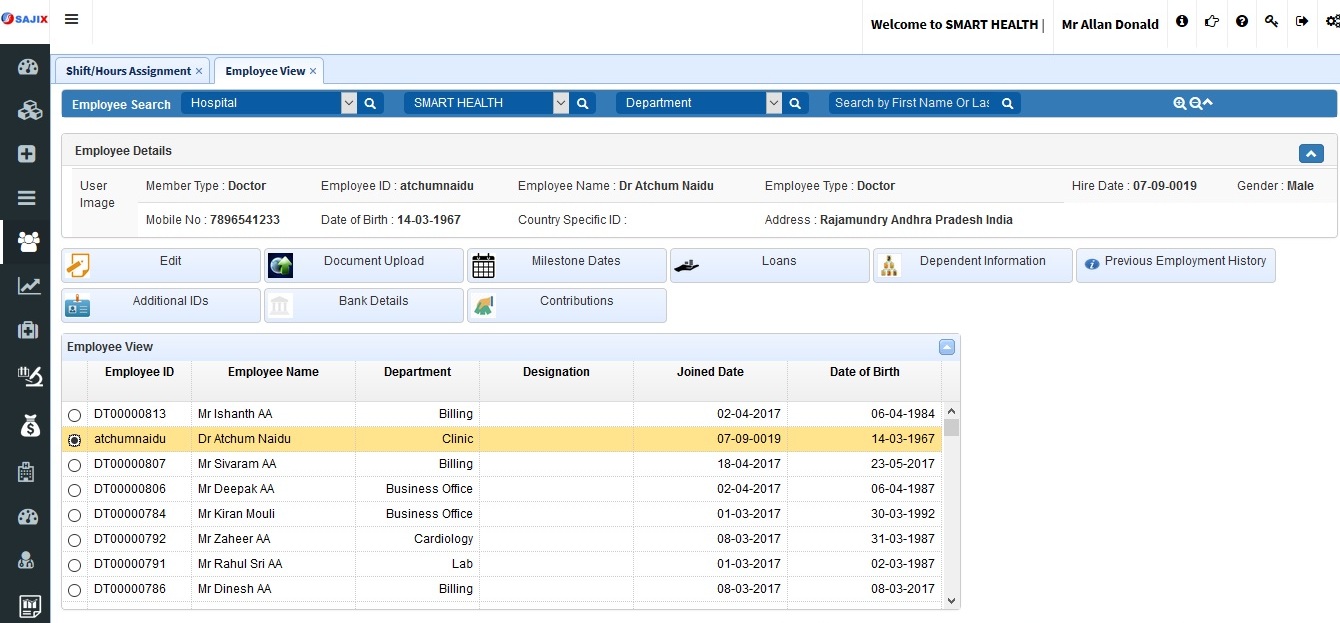Click the zoom-in magnifier icon in search bar
The width and height of the screenshot is (1340, 623).
pos(1180,103)
